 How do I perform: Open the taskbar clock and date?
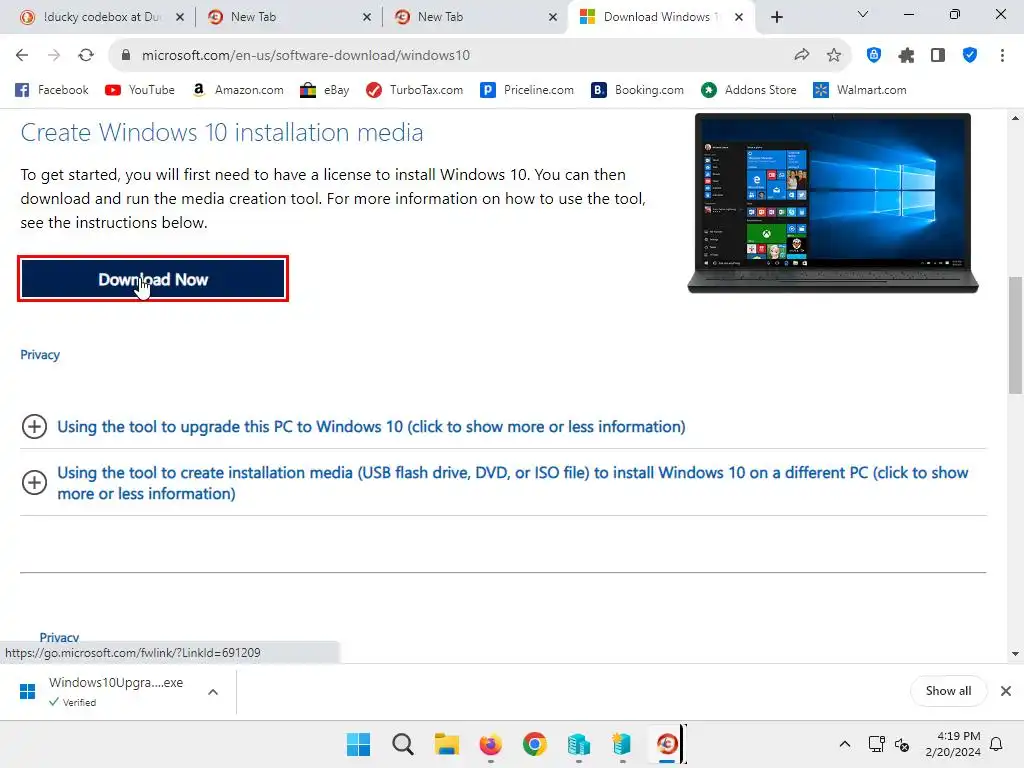click(x=953, y=744)
